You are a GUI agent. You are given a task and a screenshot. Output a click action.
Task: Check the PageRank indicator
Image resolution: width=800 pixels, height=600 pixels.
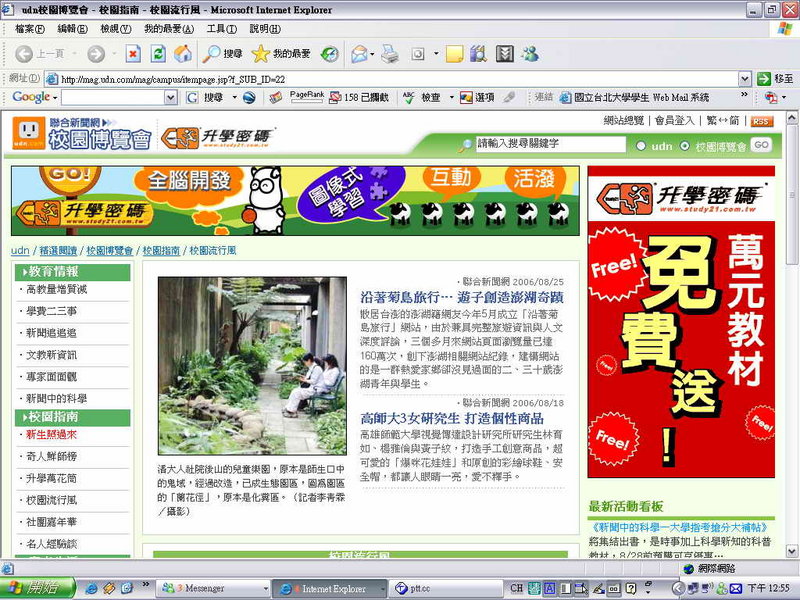[307, 96]
